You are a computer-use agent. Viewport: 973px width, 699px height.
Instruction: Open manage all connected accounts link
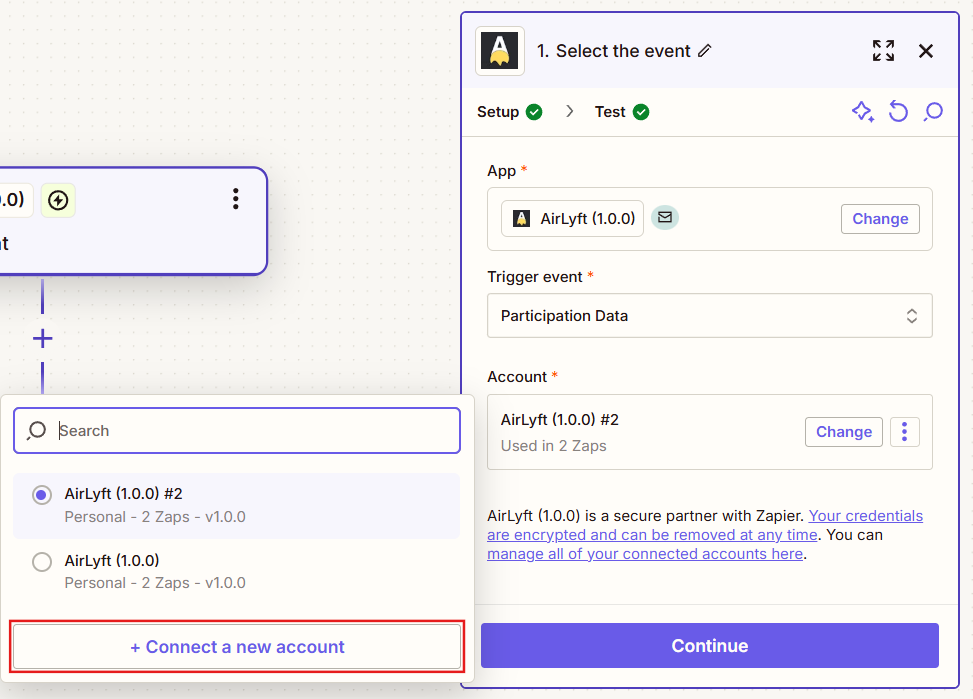coord(645,554)
